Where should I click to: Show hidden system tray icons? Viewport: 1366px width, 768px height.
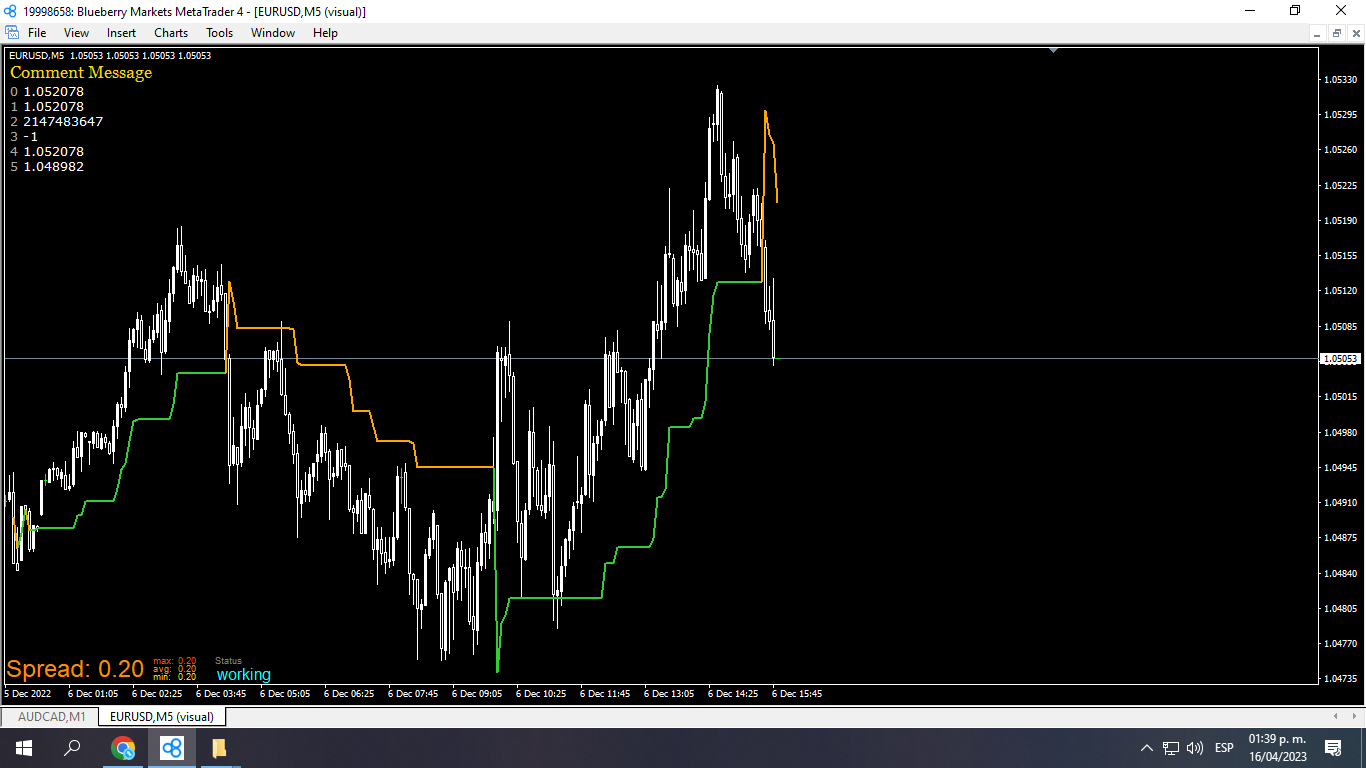tap(1147, 748)
